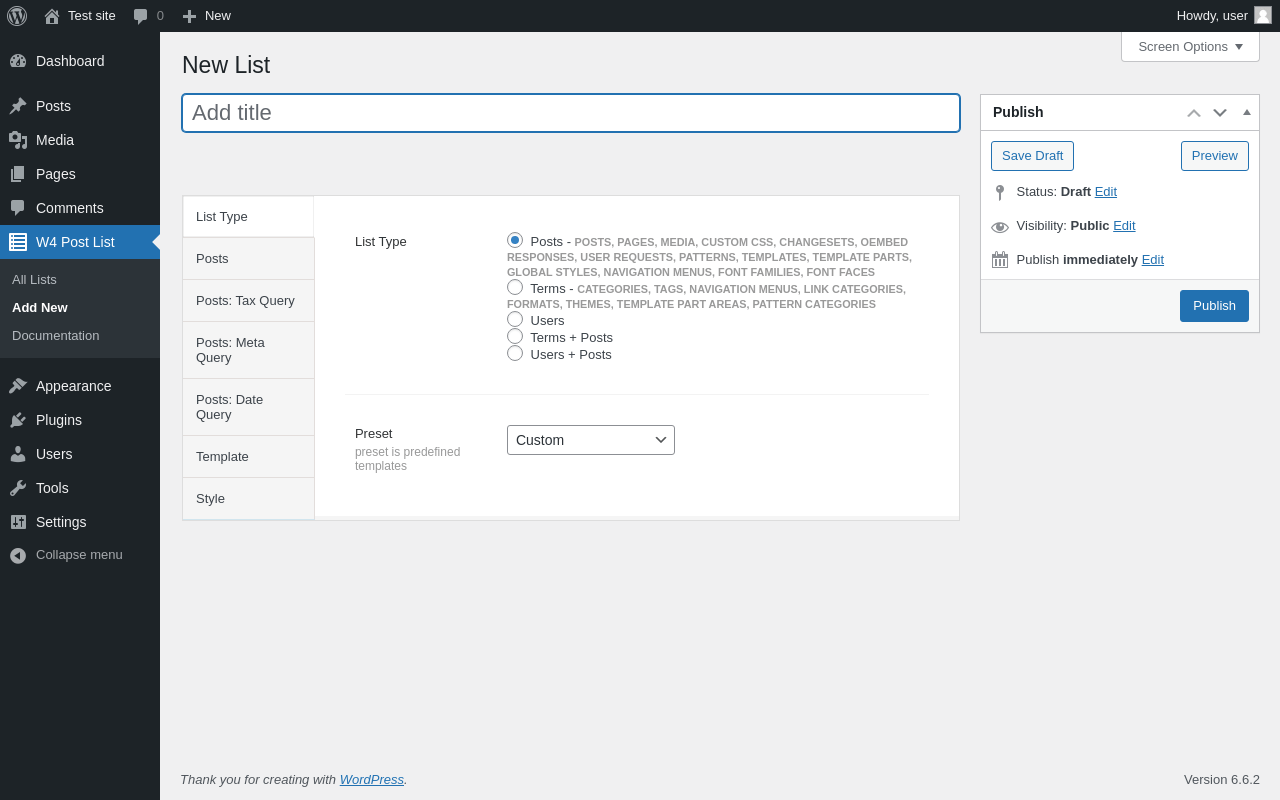This screenshot has height=800, width=1280.
Task: Switch to the Posts: Tax Query tab
Action: point(248,301)
